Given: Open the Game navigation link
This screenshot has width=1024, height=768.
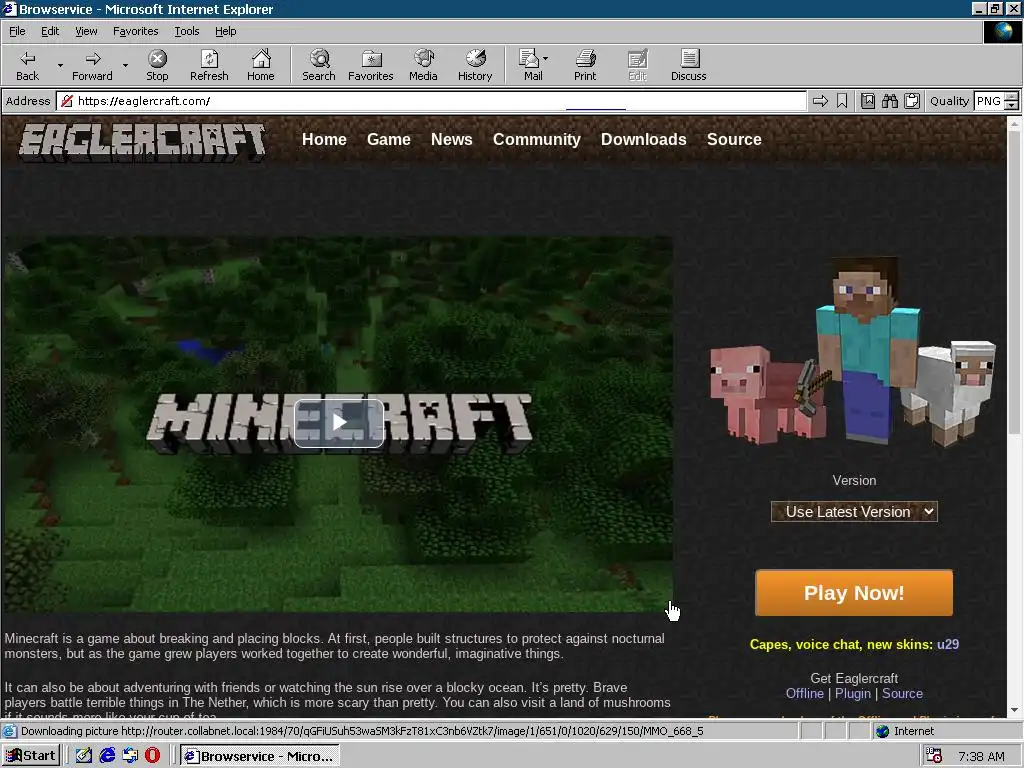Looking at the screenshot, I should point(389,140).
